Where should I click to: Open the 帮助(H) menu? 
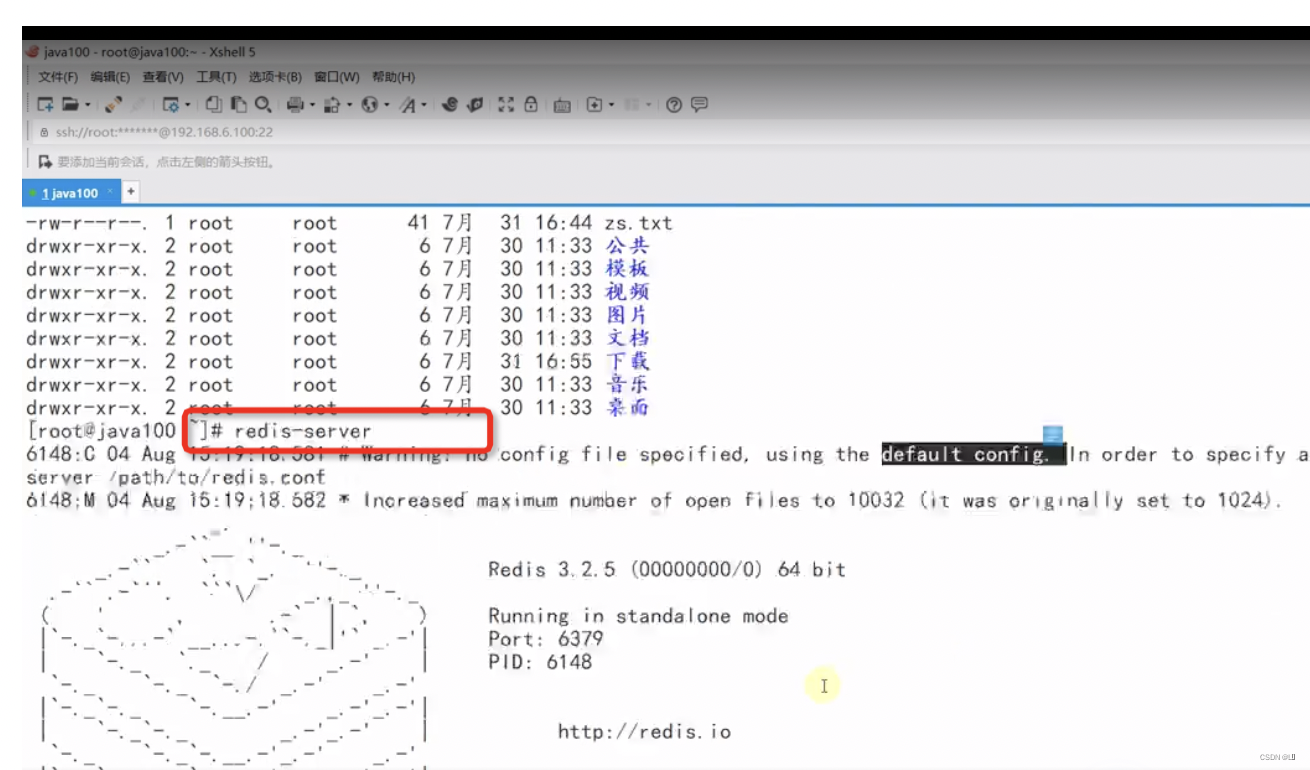pyautogui.click(x=393, y=77)
